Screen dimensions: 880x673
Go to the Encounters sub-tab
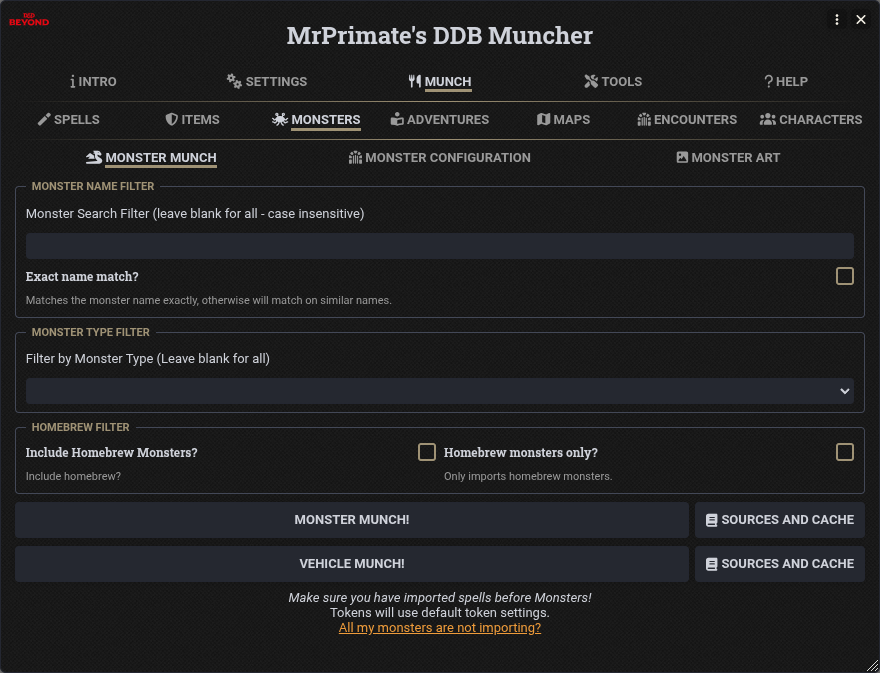(687, 119)
